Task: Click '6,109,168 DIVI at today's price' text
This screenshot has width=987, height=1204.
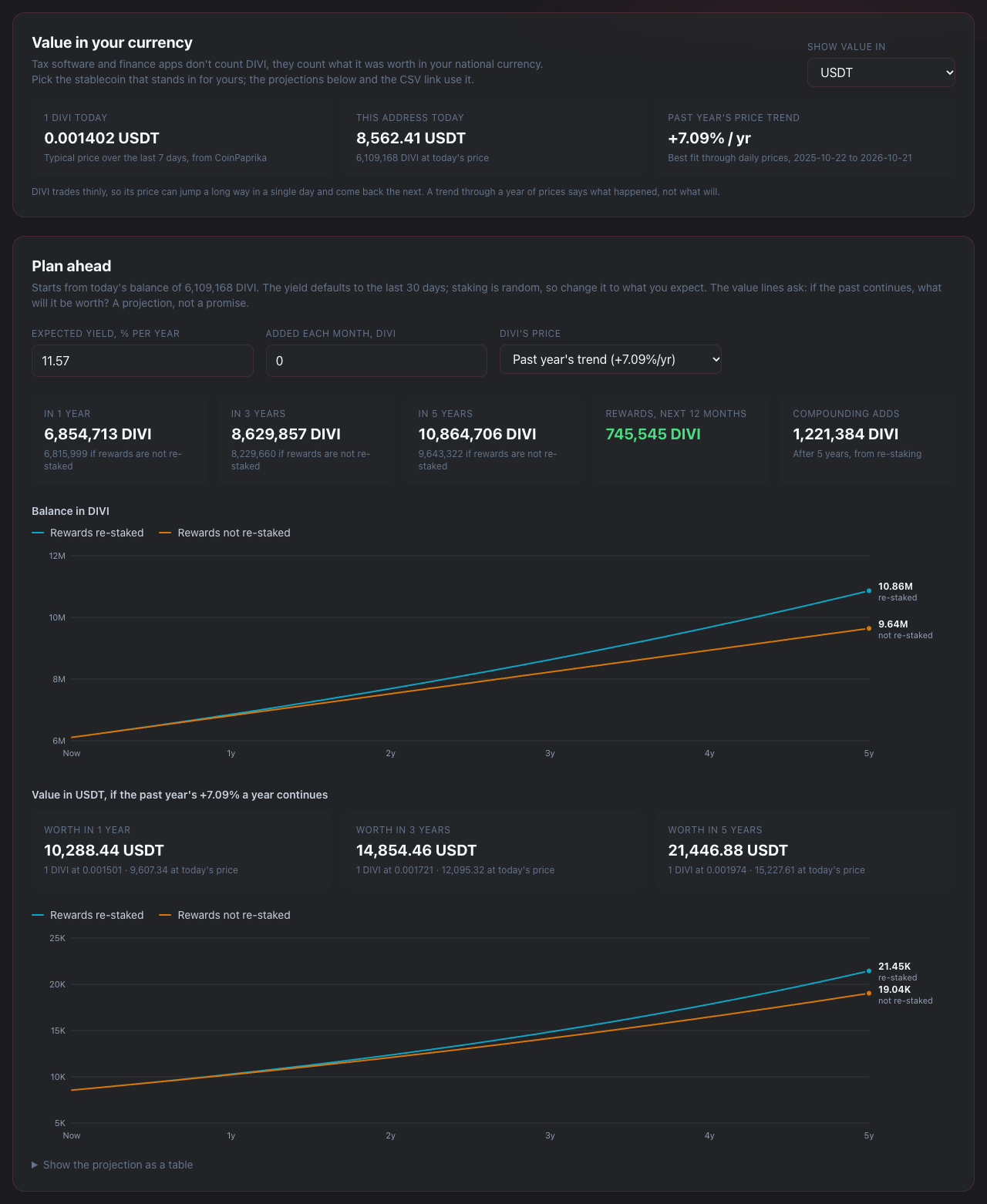Action: (423, 158)
